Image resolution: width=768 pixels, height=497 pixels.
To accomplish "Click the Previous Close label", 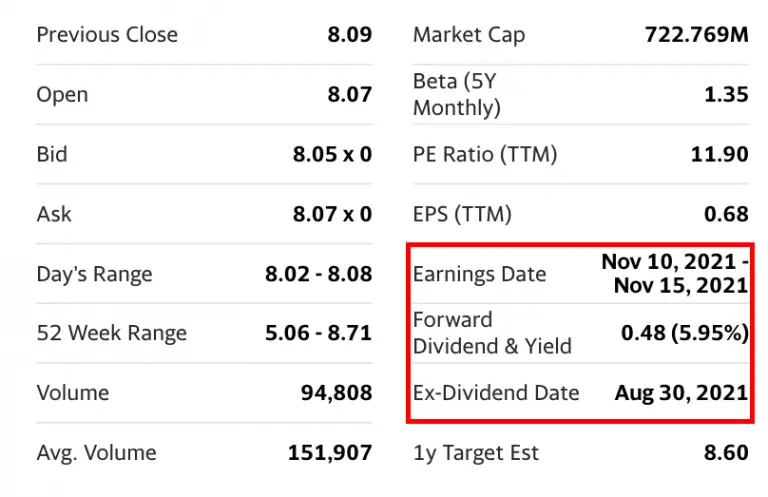I will point(107,35).
